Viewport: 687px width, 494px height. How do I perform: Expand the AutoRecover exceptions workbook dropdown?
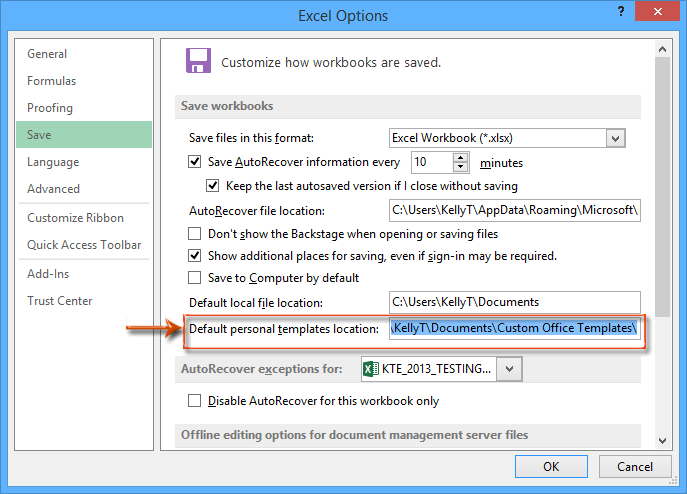point(510,370)
